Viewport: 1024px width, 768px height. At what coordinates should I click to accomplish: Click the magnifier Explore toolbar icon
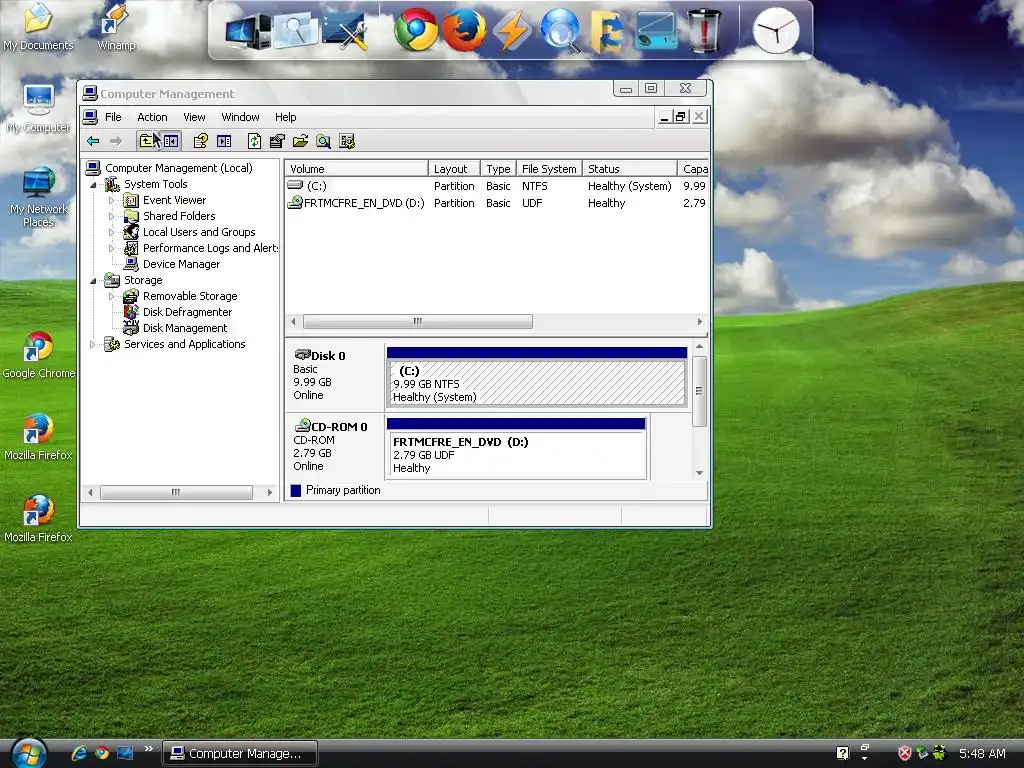pyautogui.click(x=323, y=141)
